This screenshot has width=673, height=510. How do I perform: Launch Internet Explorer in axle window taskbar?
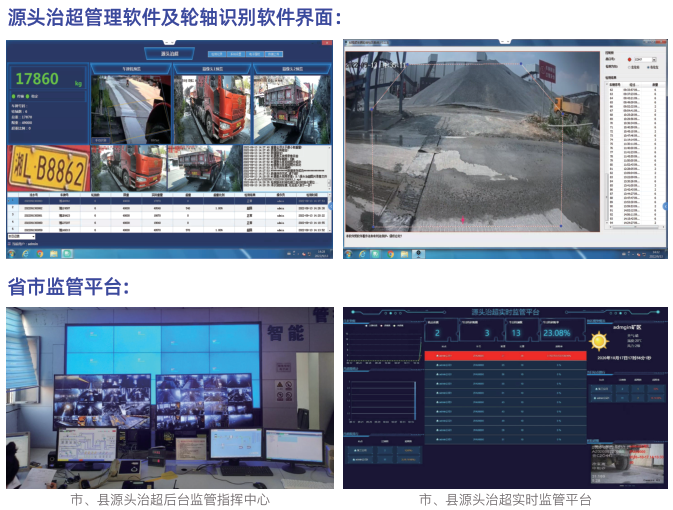click(363, 254)
